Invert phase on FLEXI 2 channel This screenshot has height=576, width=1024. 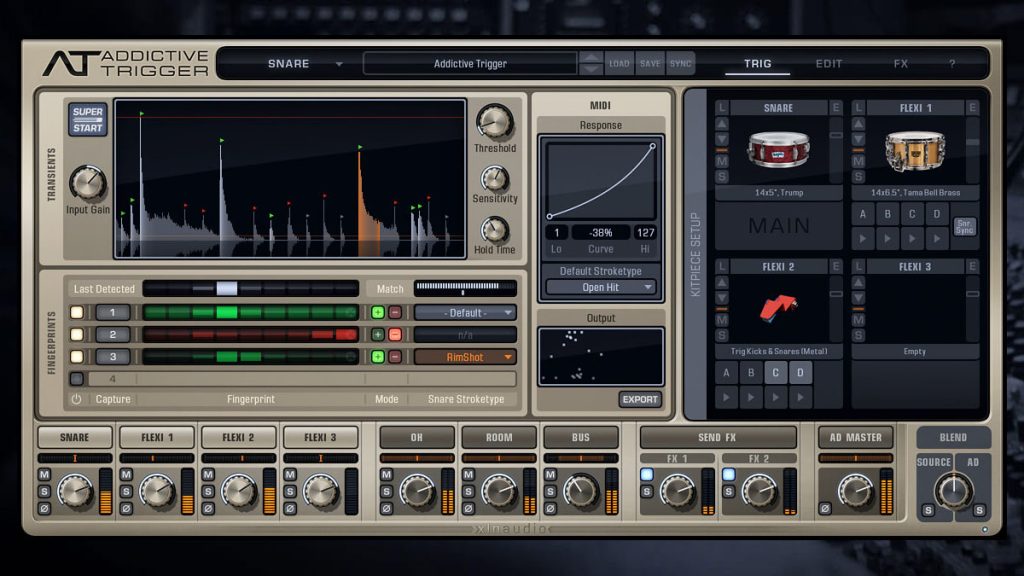(x=208, y=508)
